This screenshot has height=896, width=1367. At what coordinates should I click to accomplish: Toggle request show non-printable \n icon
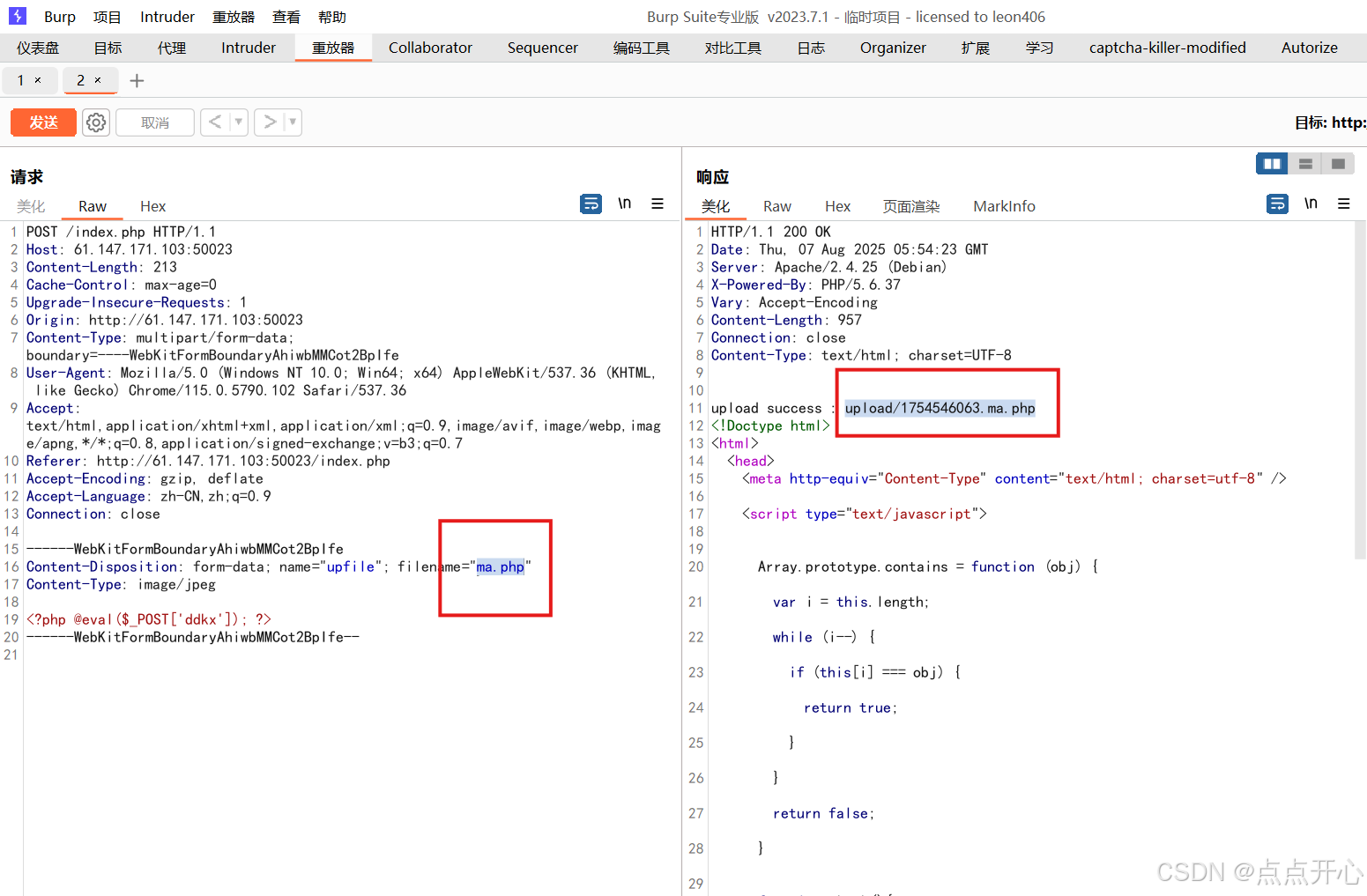[x=624, y=204]
